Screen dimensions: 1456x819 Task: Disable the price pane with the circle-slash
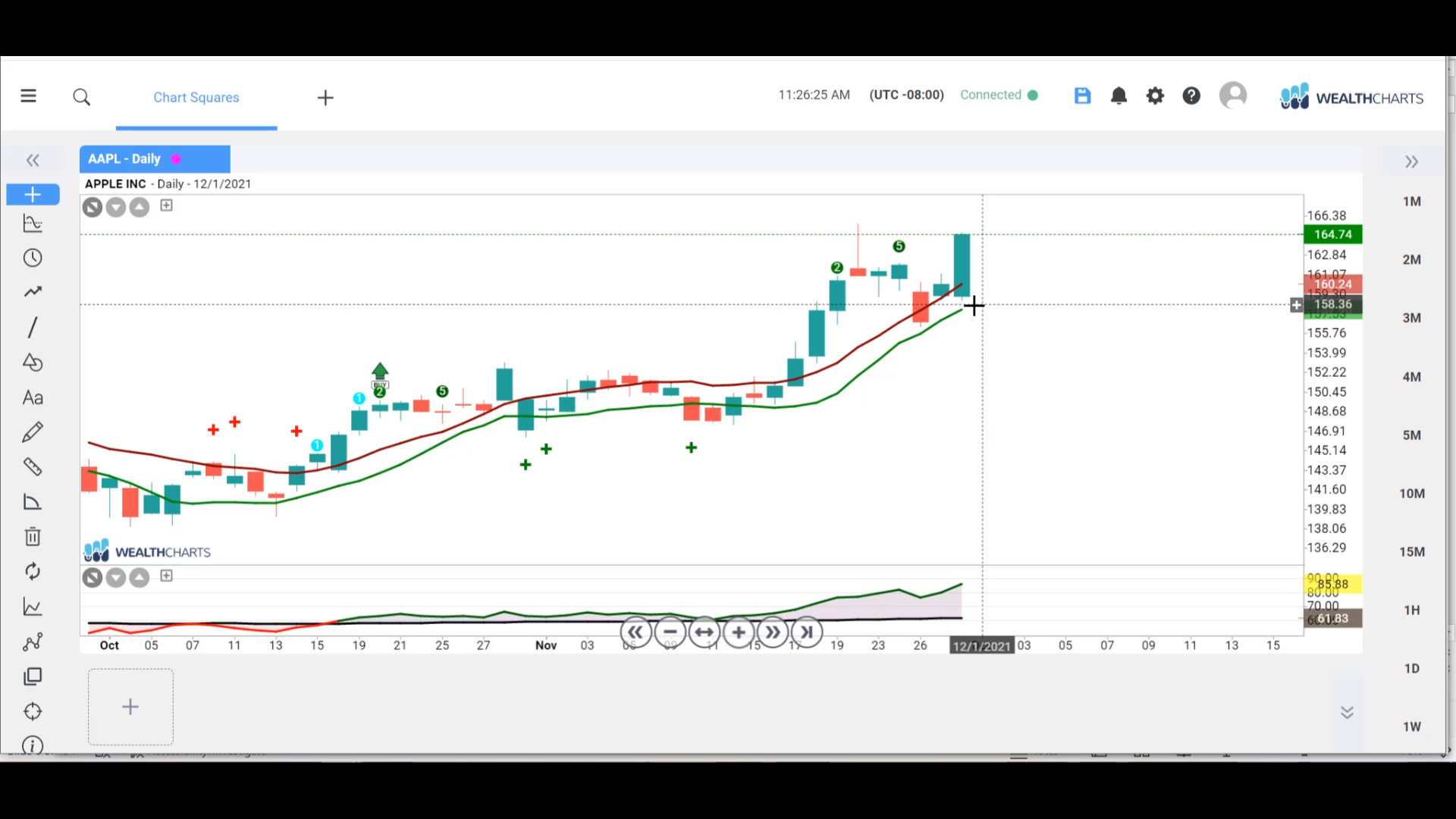93,207
